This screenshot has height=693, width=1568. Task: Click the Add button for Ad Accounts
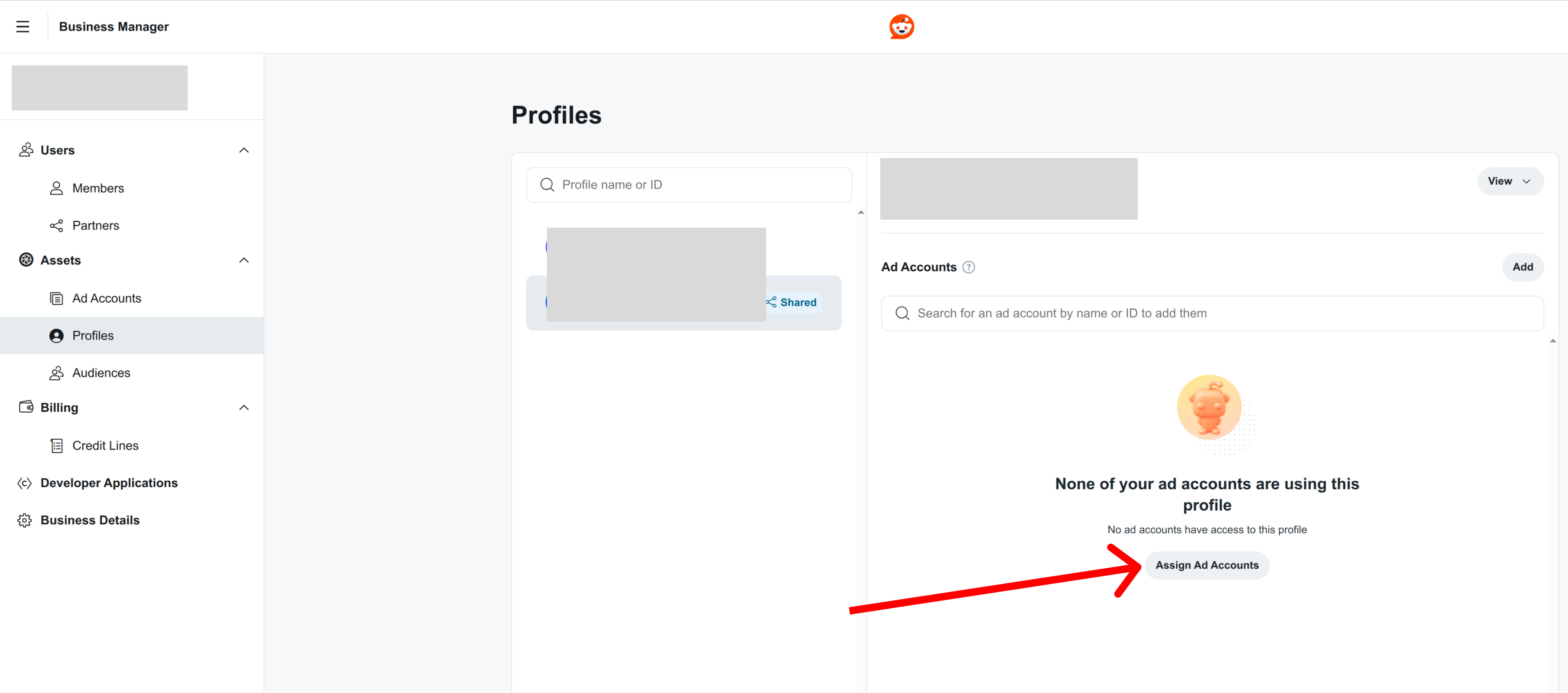click(1523, 267)
